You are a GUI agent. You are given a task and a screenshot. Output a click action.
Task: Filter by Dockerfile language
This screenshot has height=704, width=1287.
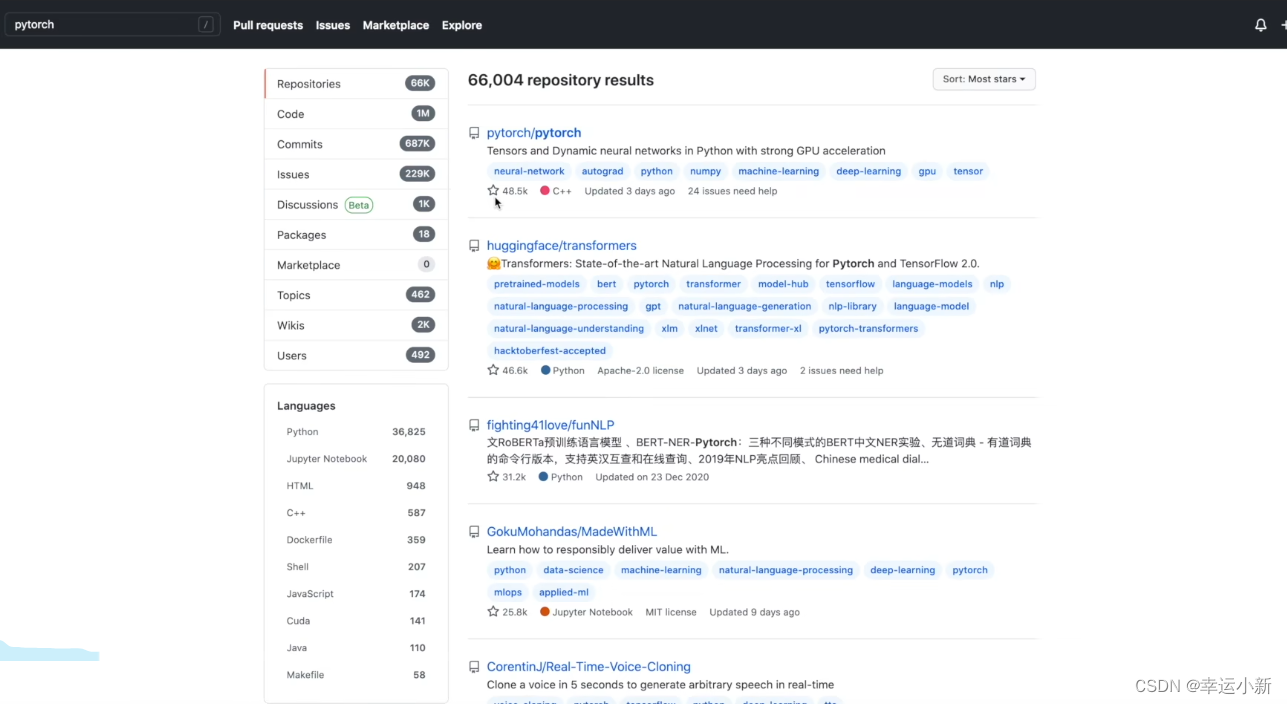tap(356, 540)
